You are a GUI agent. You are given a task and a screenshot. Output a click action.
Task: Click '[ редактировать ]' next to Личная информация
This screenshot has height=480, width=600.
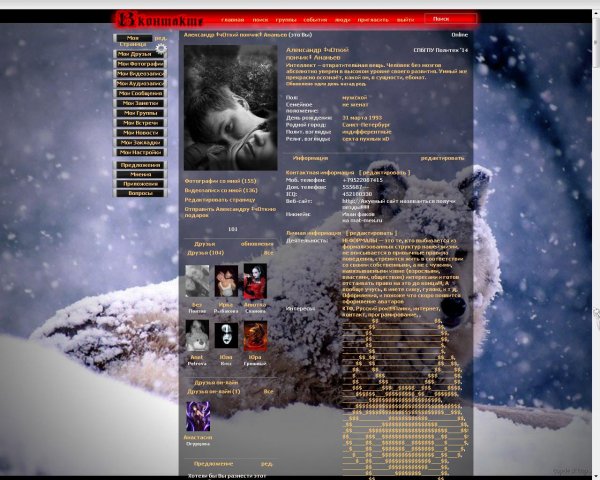coord(371,233)
